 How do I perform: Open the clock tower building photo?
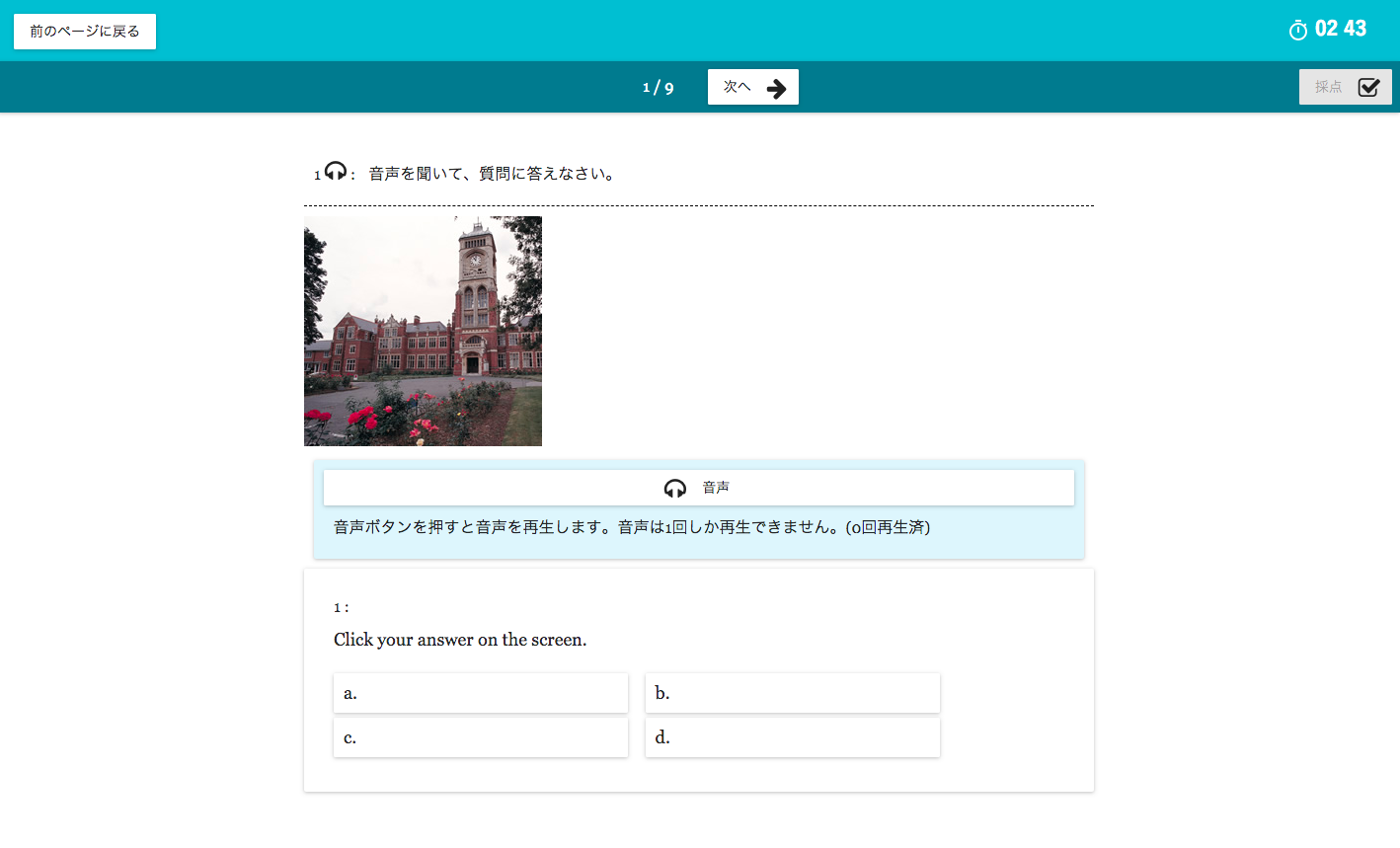pyautogui.click(x=423, y=331)
